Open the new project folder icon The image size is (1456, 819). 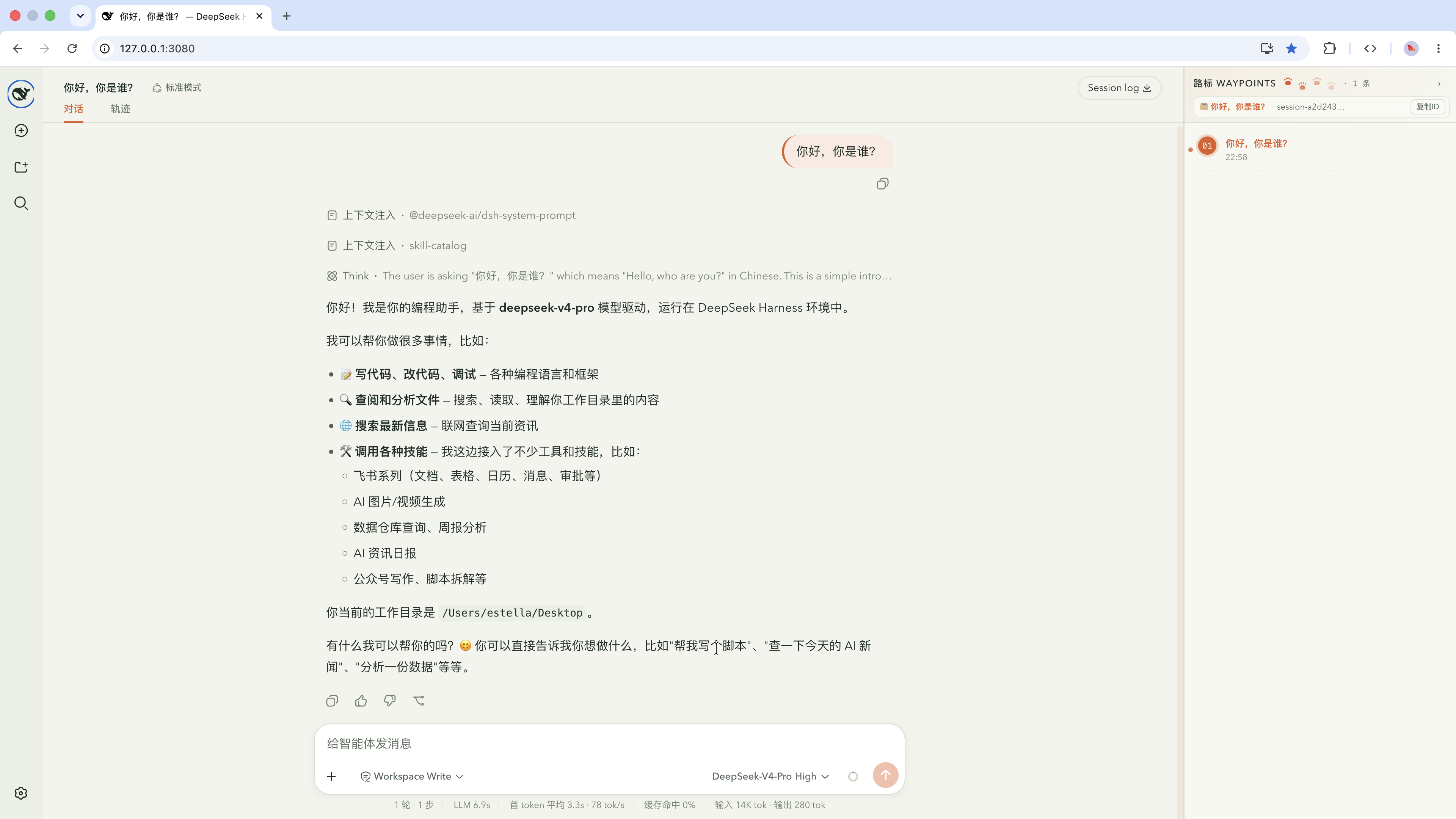click(x=21, y=167)
